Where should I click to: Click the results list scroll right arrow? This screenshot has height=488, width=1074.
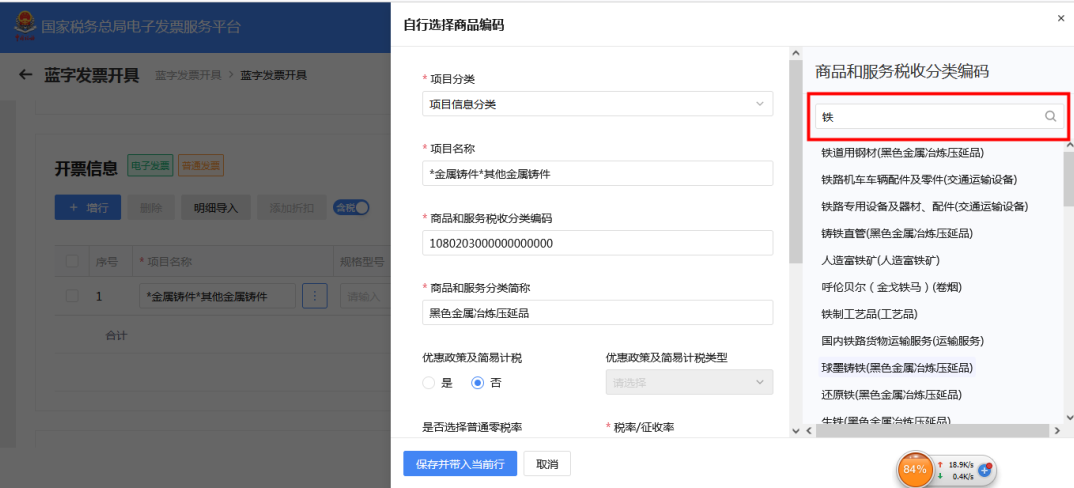pos(1057,430)
